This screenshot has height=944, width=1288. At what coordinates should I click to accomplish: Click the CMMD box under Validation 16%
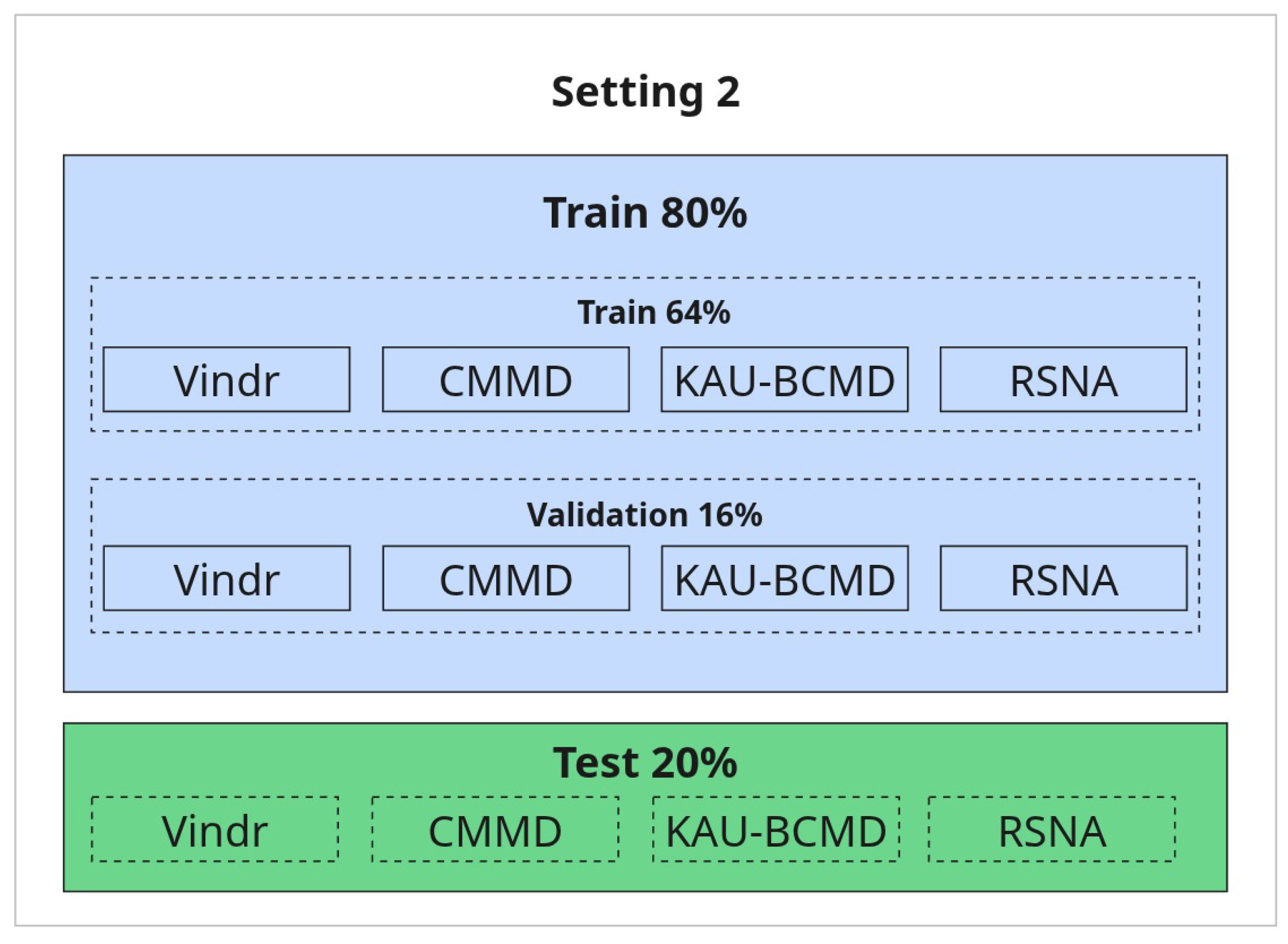[x=506, y=578]
